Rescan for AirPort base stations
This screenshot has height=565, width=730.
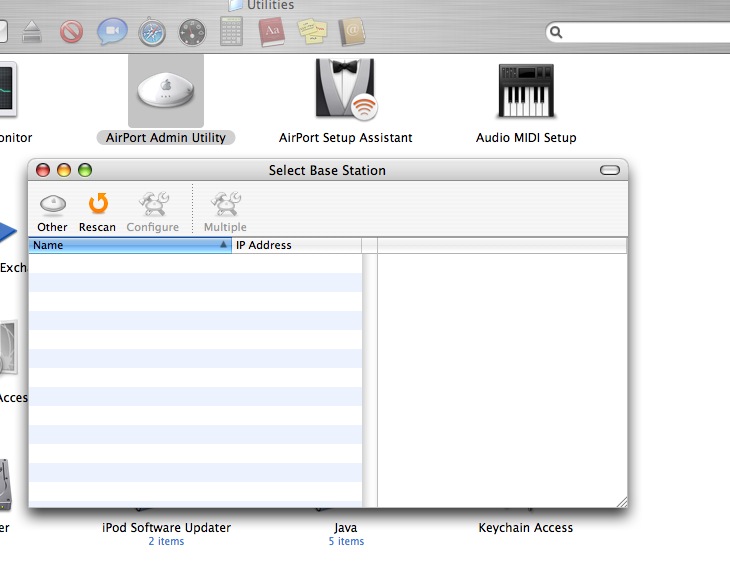pyautogui.click(x=98, y=204)
